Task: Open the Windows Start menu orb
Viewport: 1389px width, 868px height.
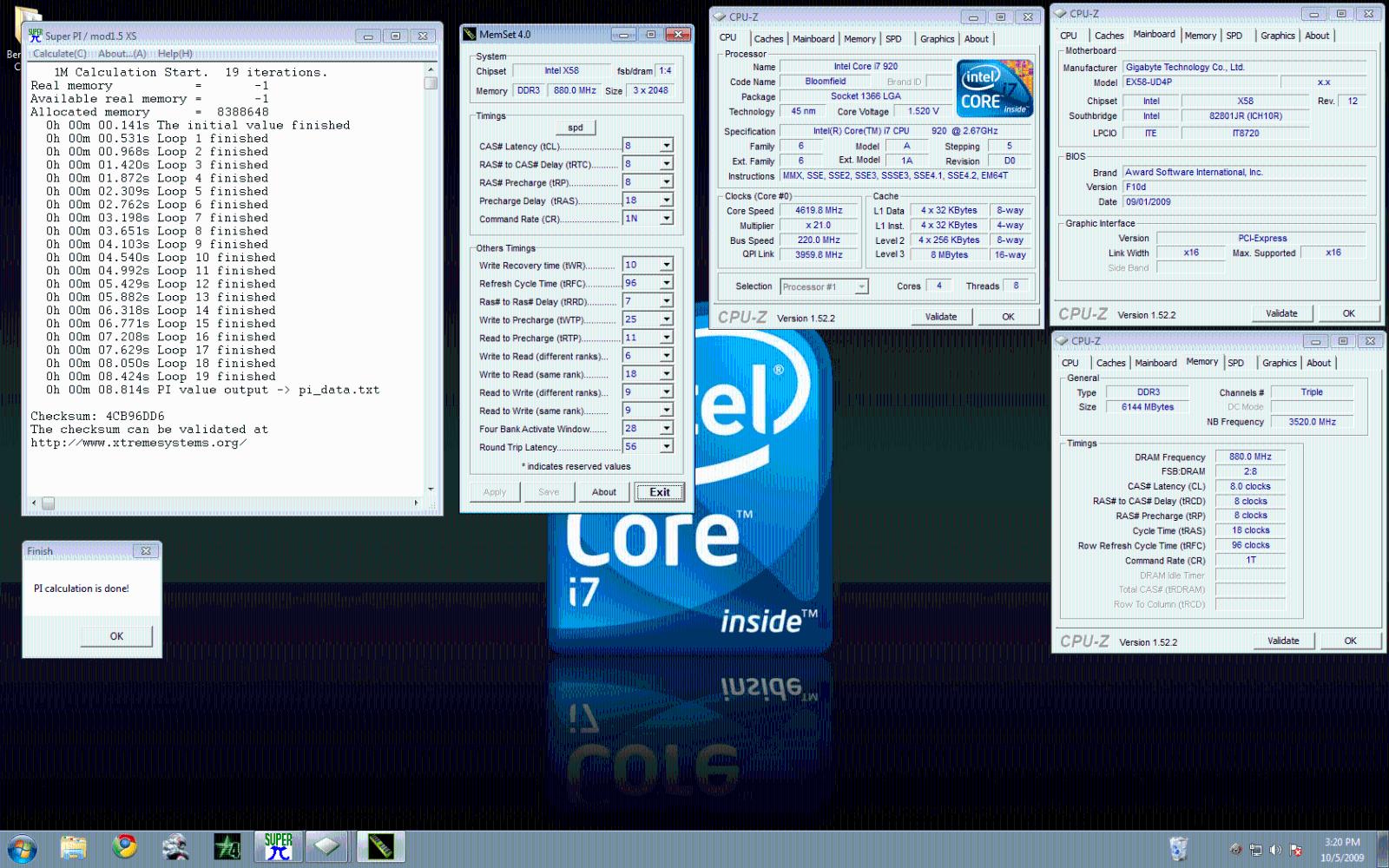Action: click(x=22, y=847)
